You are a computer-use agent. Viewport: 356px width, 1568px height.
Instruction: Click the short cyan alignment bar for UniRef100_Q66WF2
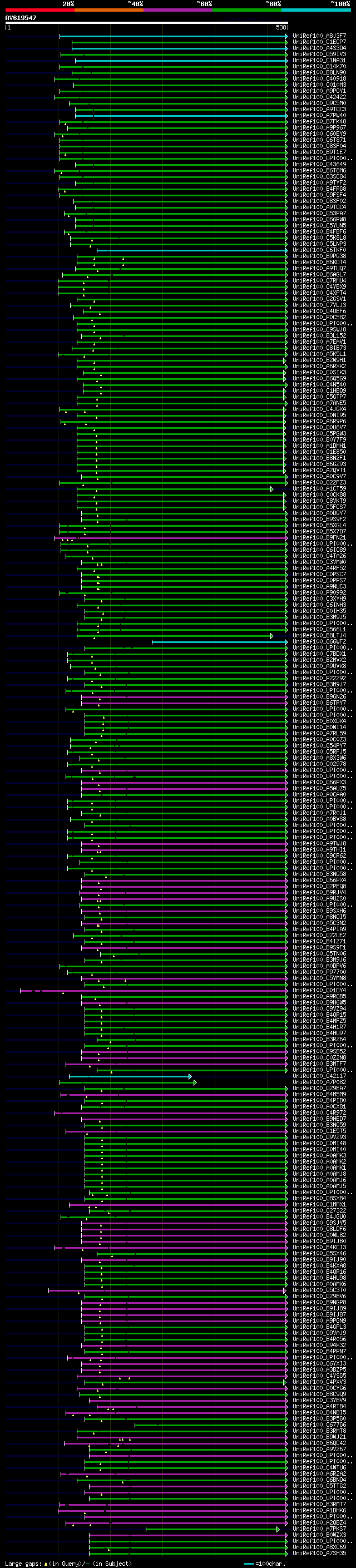pos(220,641)
